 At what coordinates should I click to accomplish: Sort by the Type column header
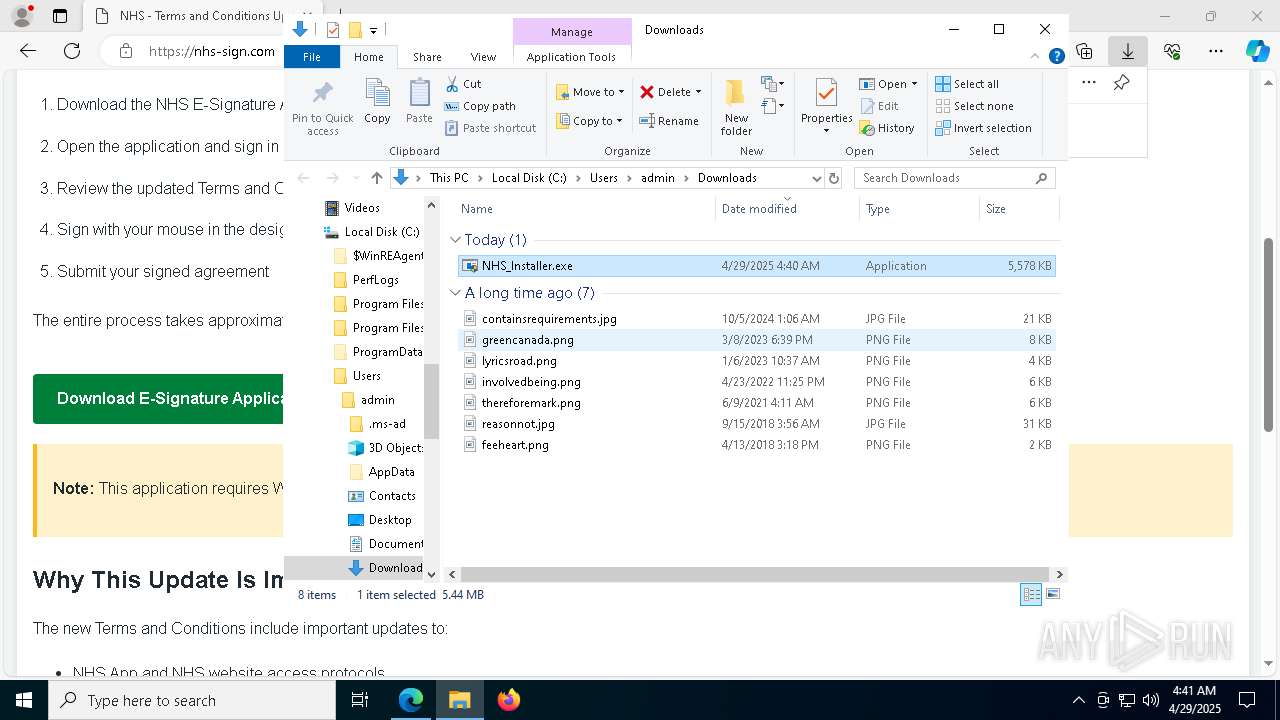919,208
